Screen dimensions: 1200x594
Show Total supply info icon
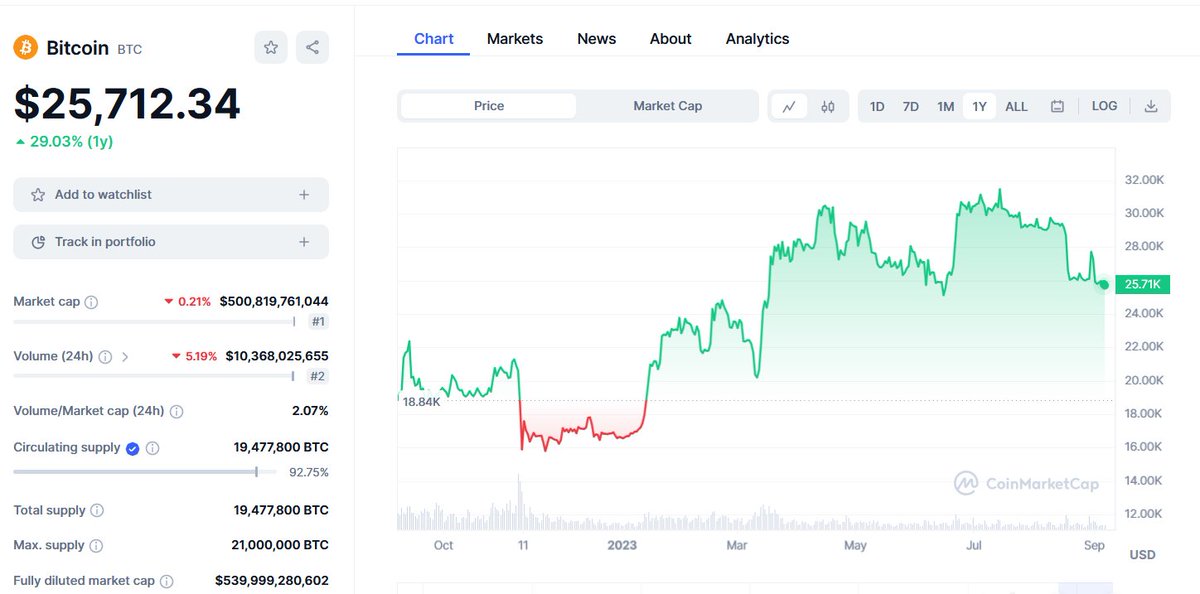click(x=97, y=511)
